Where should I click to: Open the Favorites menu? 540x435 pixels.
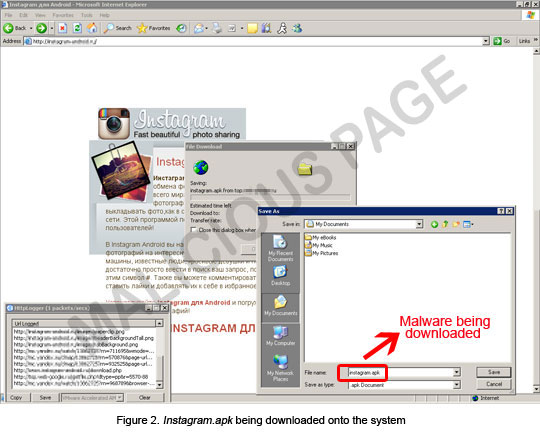(x=63, y=15)
